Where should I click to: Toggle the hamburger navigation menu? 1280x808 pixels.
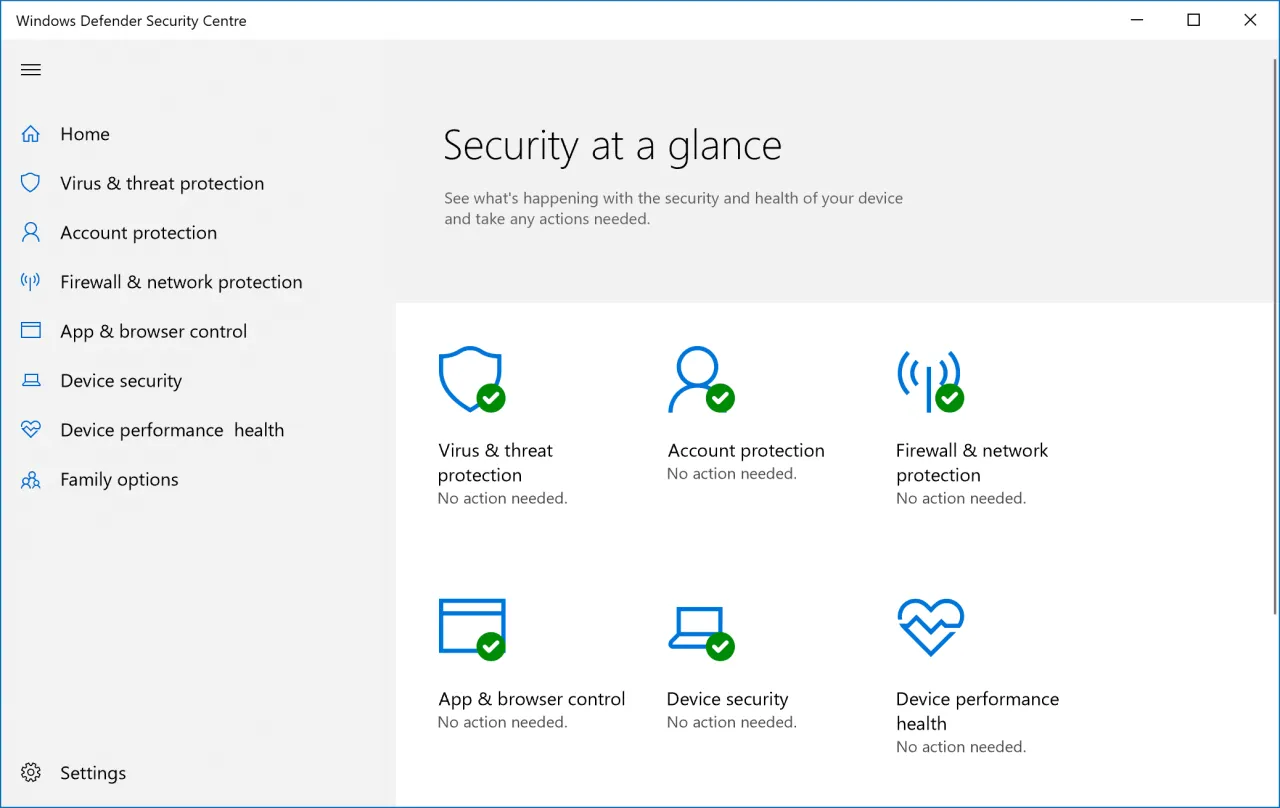coord(30,69)
